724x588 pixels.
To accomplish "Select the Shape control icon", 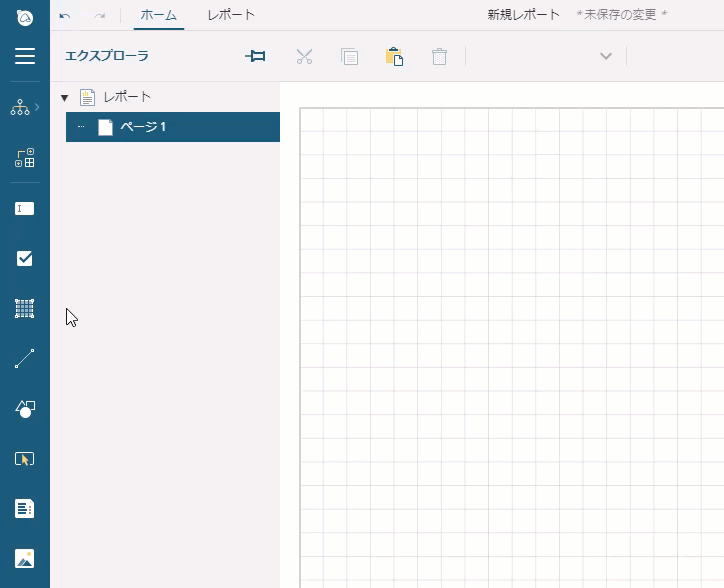I will pyautogui.click(x=25, y=409).
